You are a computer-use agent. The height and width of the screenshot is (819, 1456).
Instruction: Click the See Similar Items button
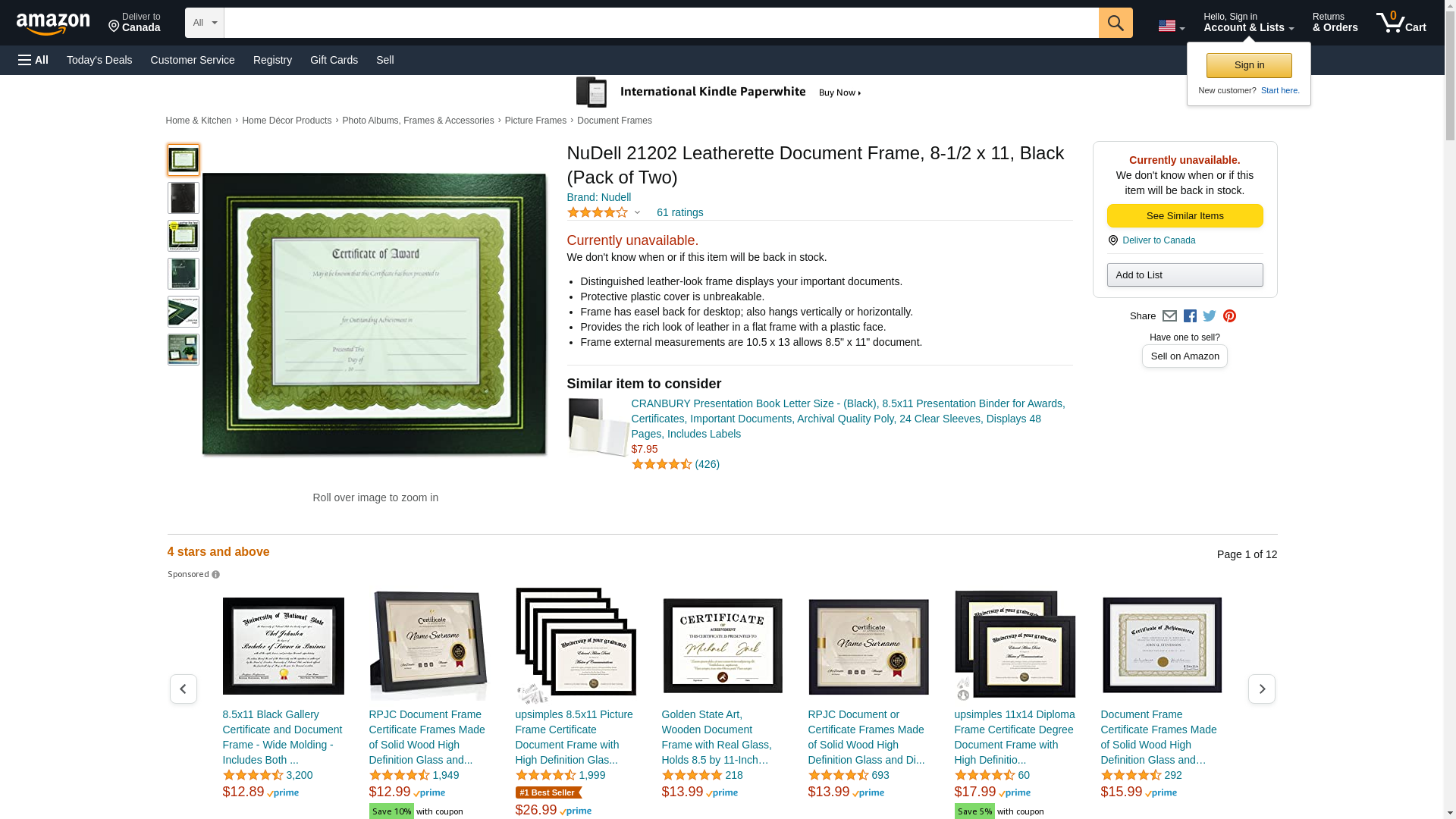1185,216
